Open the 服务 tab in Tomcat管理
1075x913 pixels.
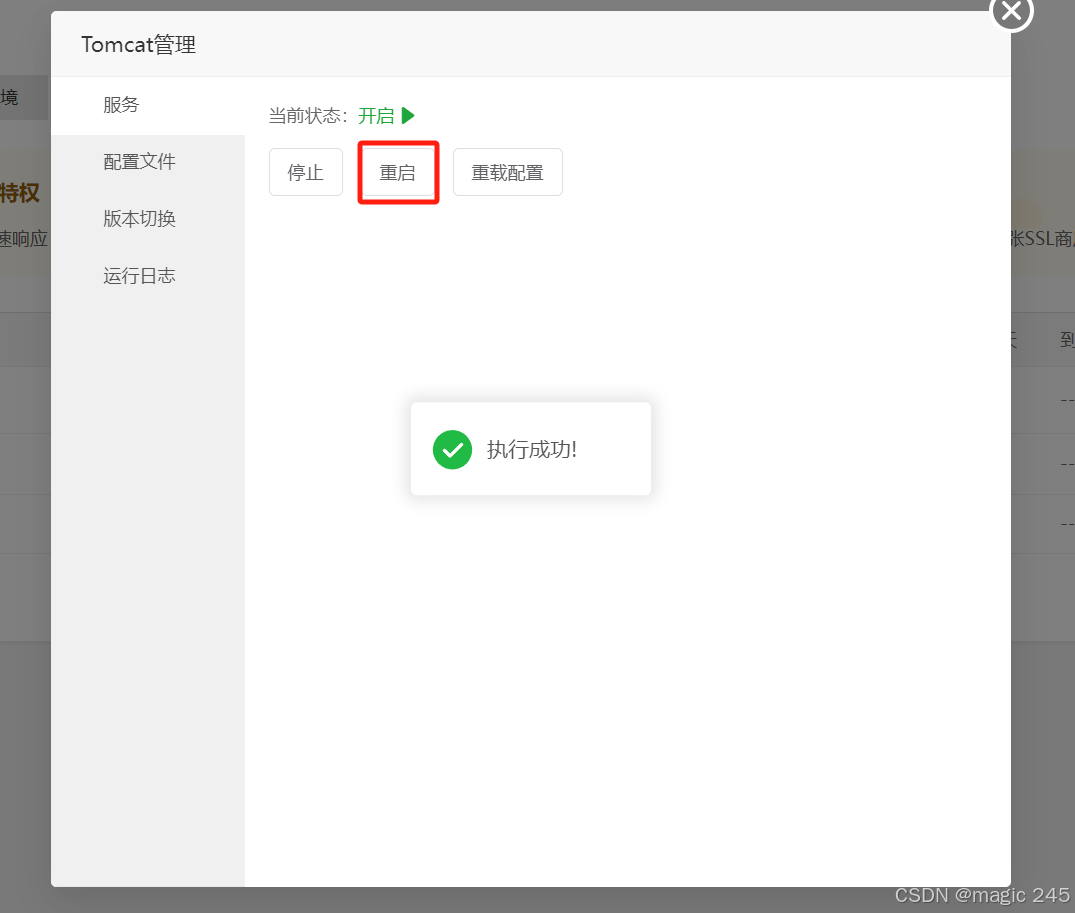click(x=147, y=105)
